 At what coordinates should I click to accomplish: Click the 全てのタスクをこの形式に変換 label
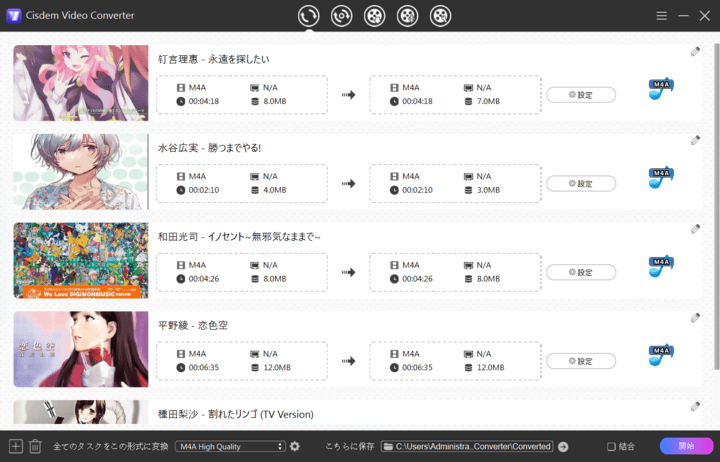(111, 446)
